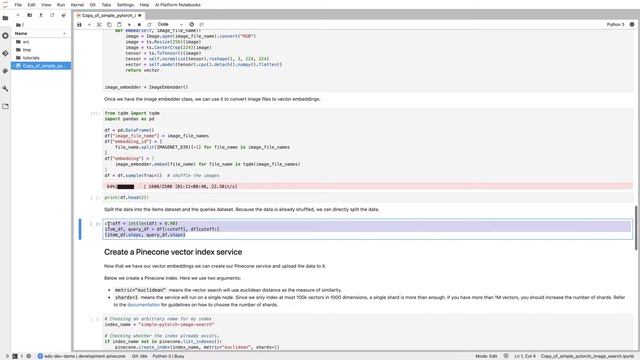
Task: Select the Copy_of_simple_pytorch notebook tab
Action: tap(109, 15)
